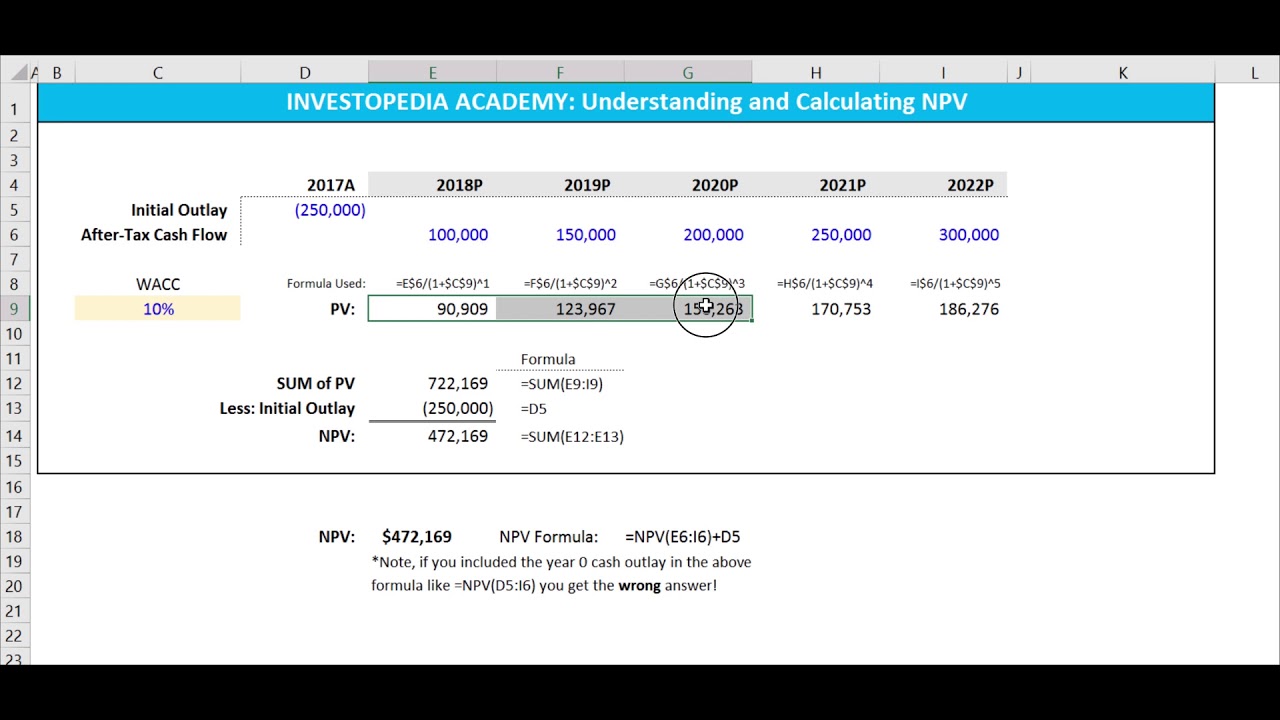This screenshot has height=720, width=1280.
Task: Click the INVESTOPEDIA ACADEMY title cell
Action: (x=626, y=102)
